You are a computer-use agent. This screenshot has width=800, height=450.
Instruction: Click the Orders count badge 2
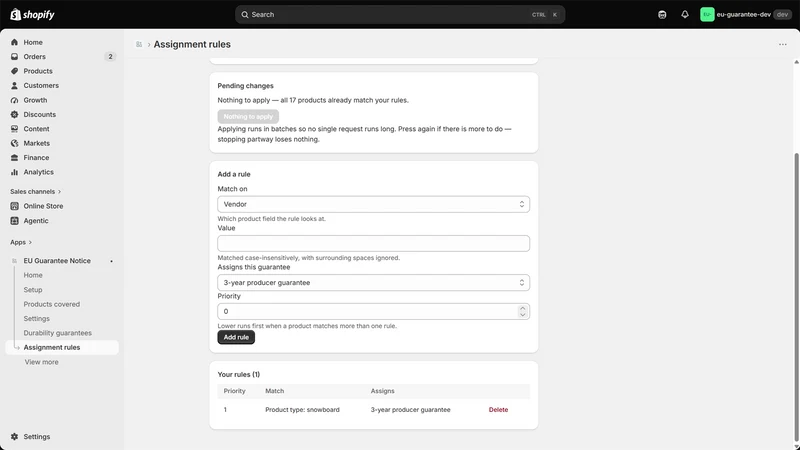pyautogui.click(x=110, y=57)
